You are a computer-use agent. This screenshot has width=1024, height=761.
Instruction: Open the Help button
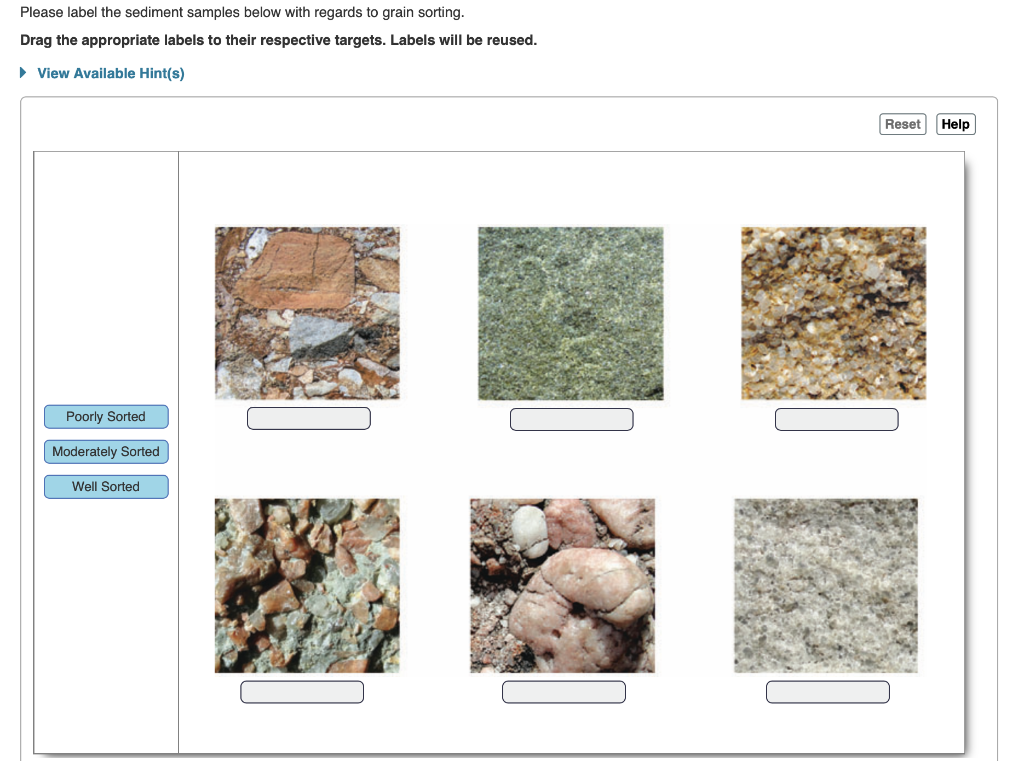954,123
